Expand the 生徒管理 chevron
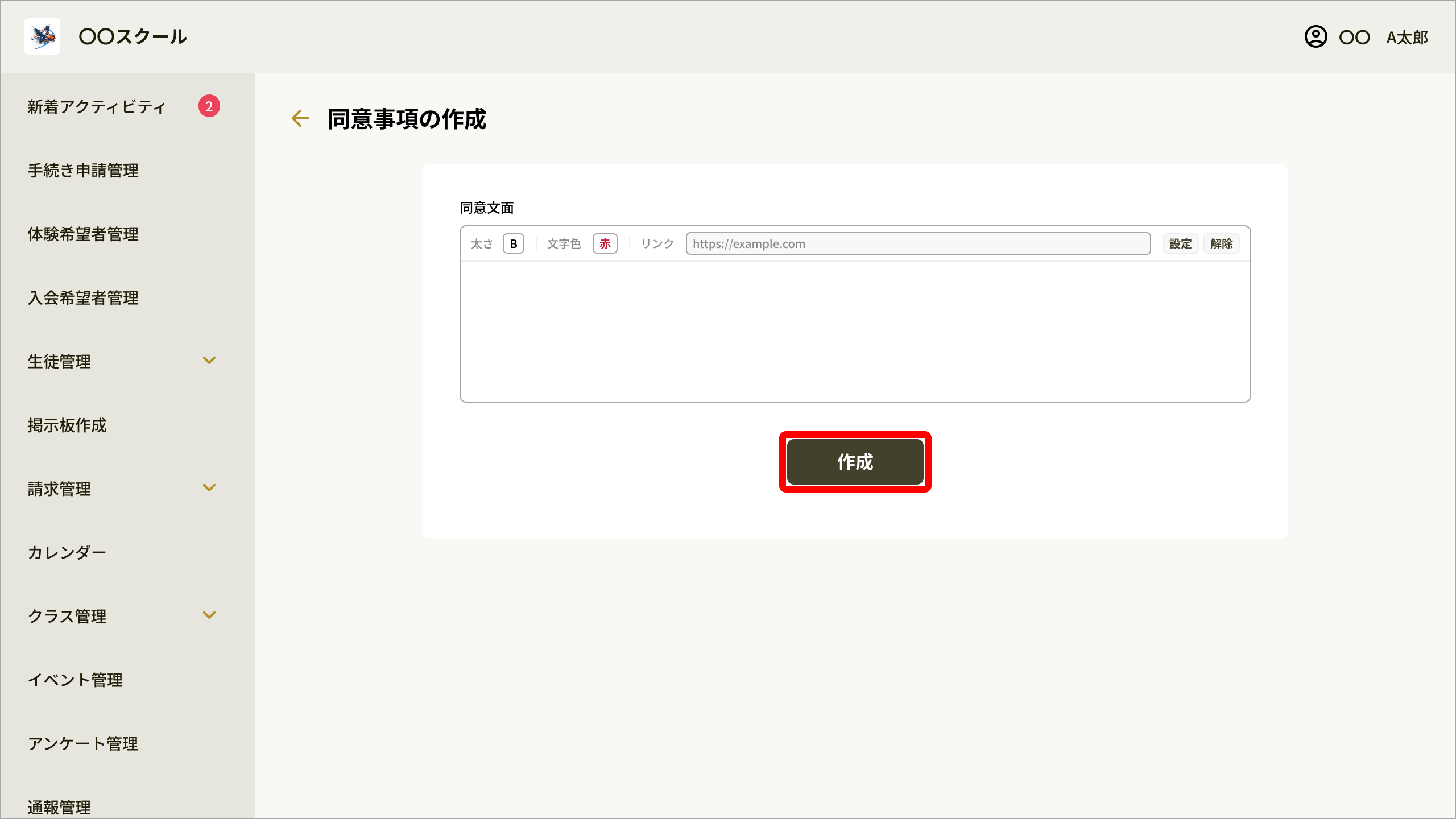This screenshot has width=1456, height=819. 209,361
